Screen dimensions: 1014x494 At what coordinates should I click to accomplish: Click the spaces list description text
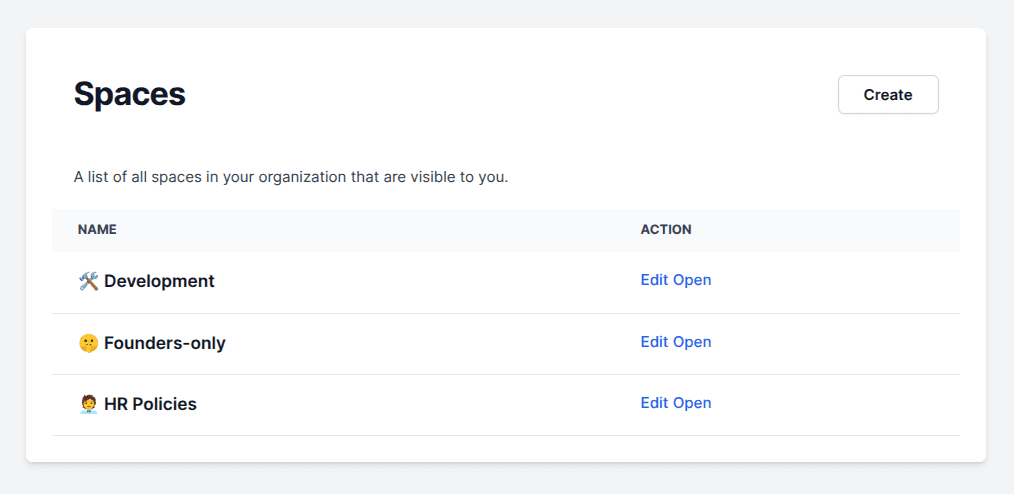click(291, 178)
